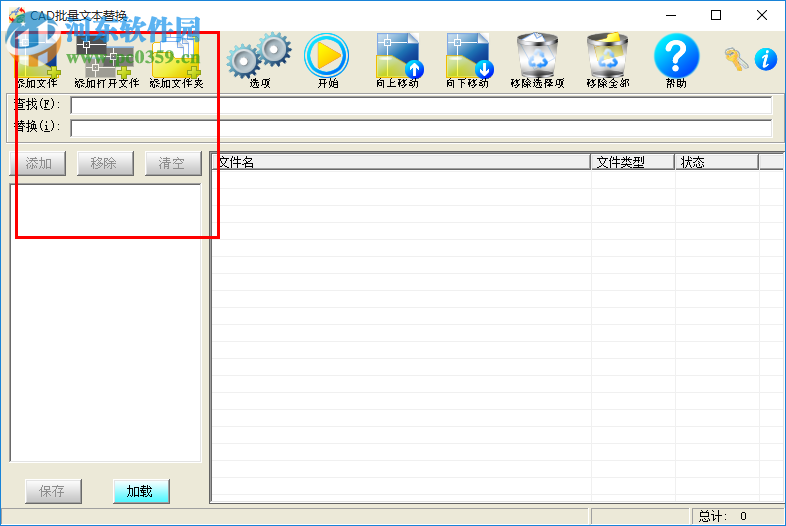
Task: Open 帮助 (help) question mark icon
Action: [676, 60]
